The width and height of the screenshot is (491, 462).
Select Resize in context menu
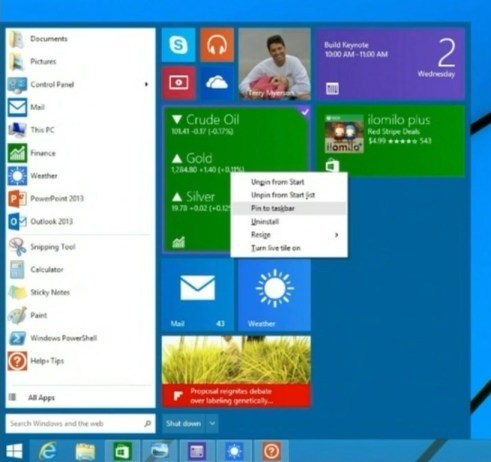tap(289, 235)
